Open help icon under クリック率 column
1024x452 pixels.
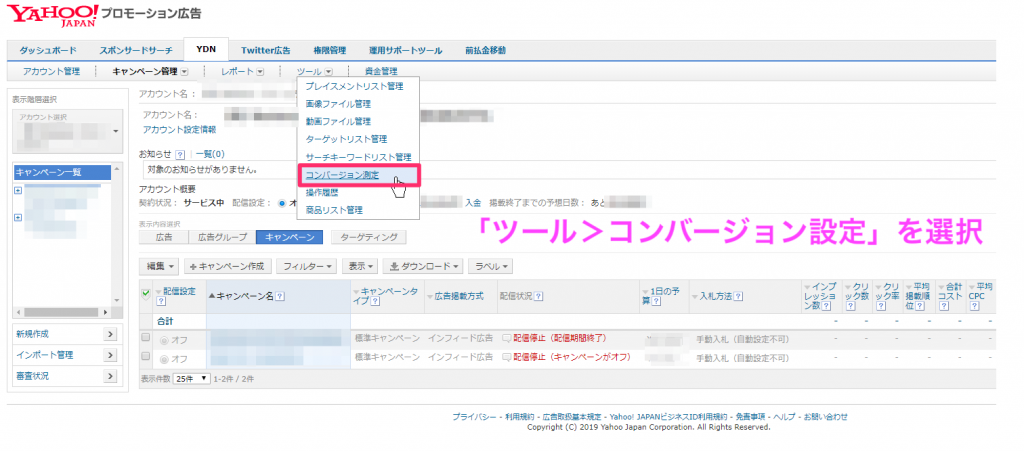tap(880, 306)
